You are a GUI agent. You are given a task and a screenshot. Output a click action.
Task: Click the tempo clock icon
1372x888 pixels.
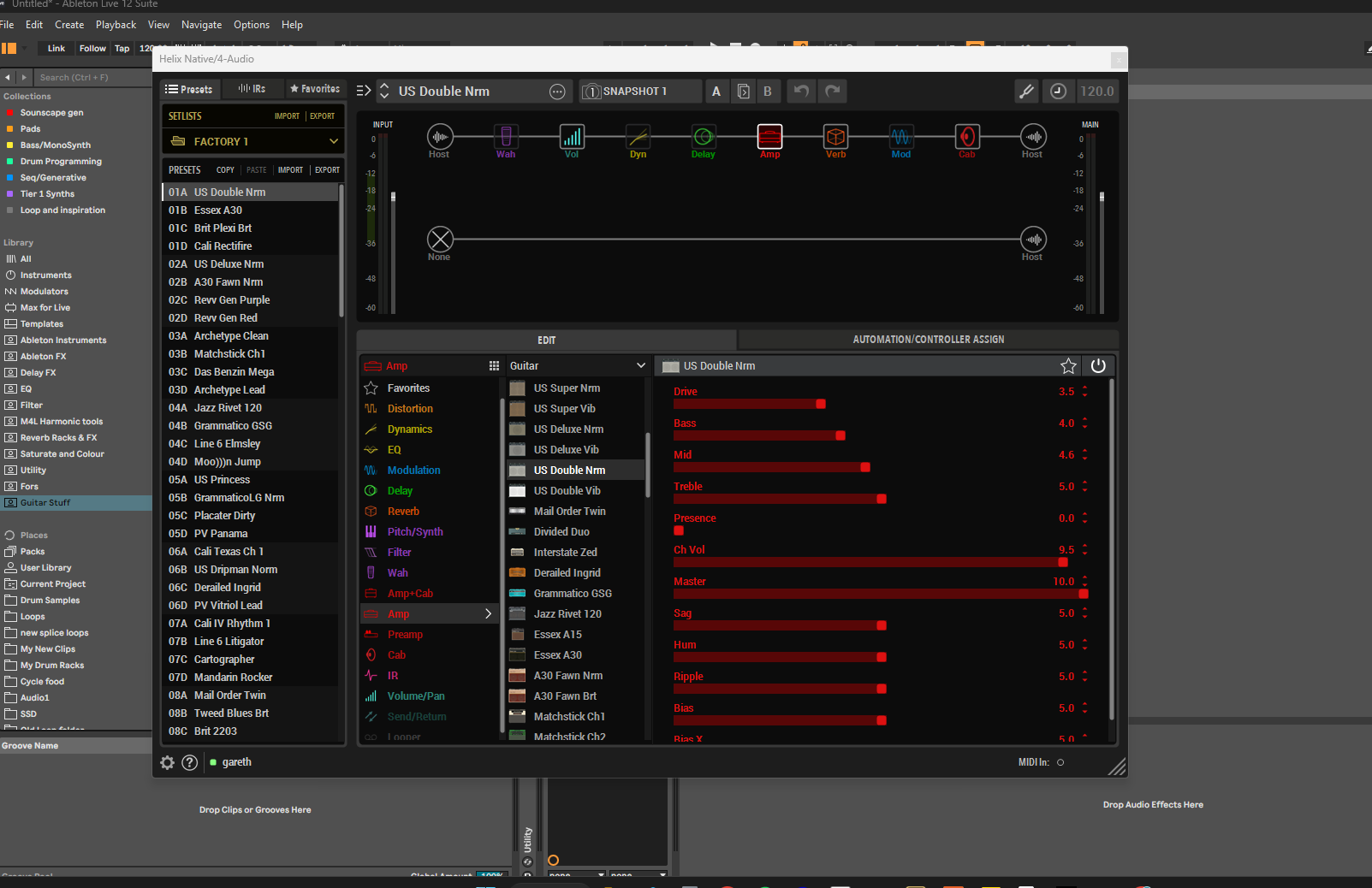(x=1059, y=91)
